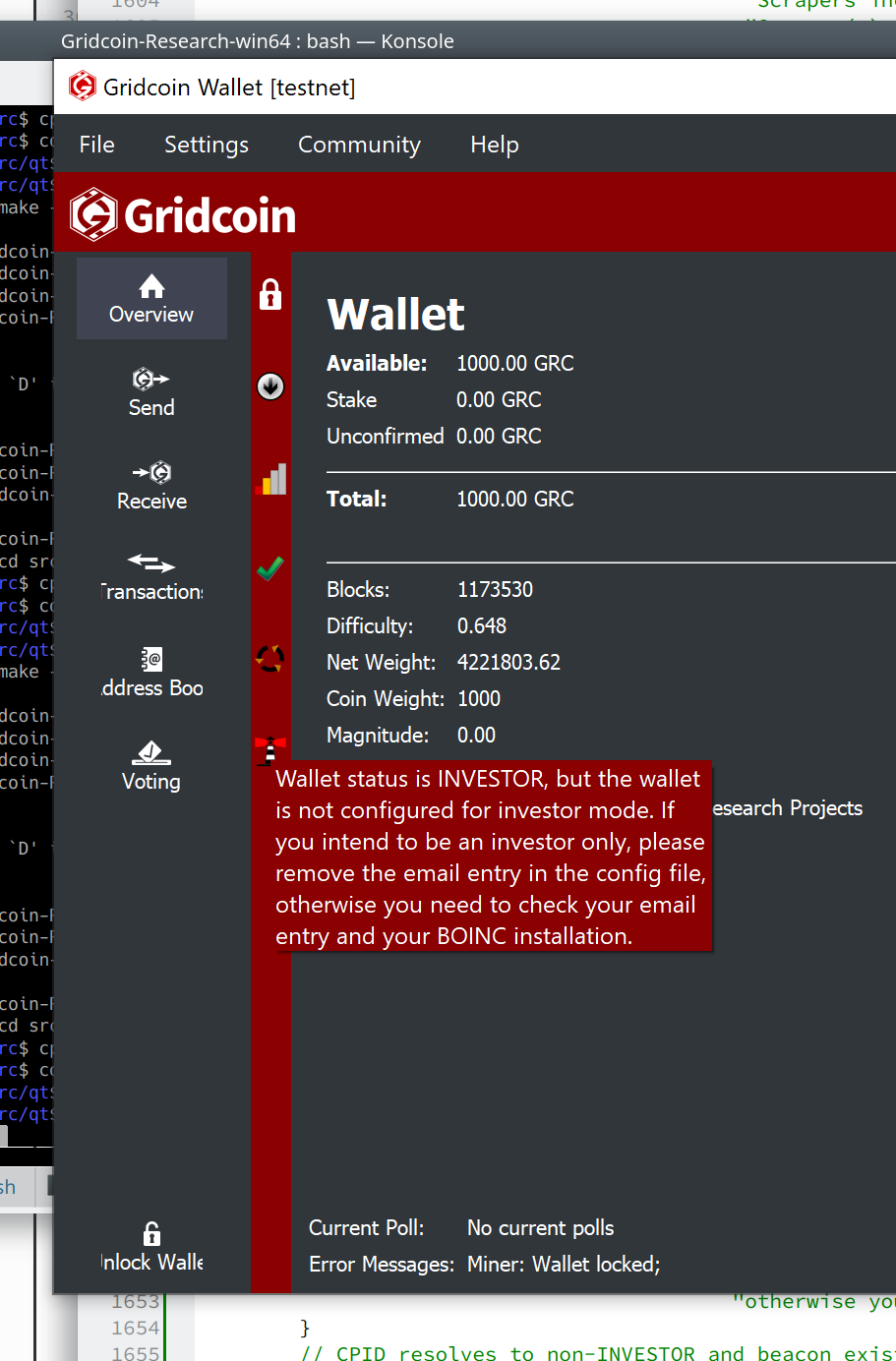
Task: Click the green sync checkmark icon
Action: click(x=270, y=568)
